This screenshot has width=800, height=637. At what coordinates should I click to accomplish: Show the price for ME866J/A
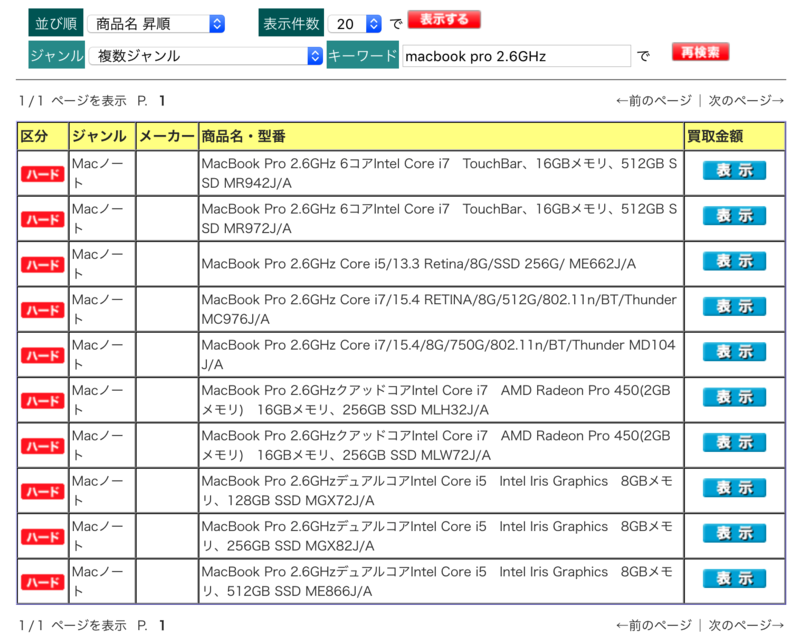tap(734, 579)
